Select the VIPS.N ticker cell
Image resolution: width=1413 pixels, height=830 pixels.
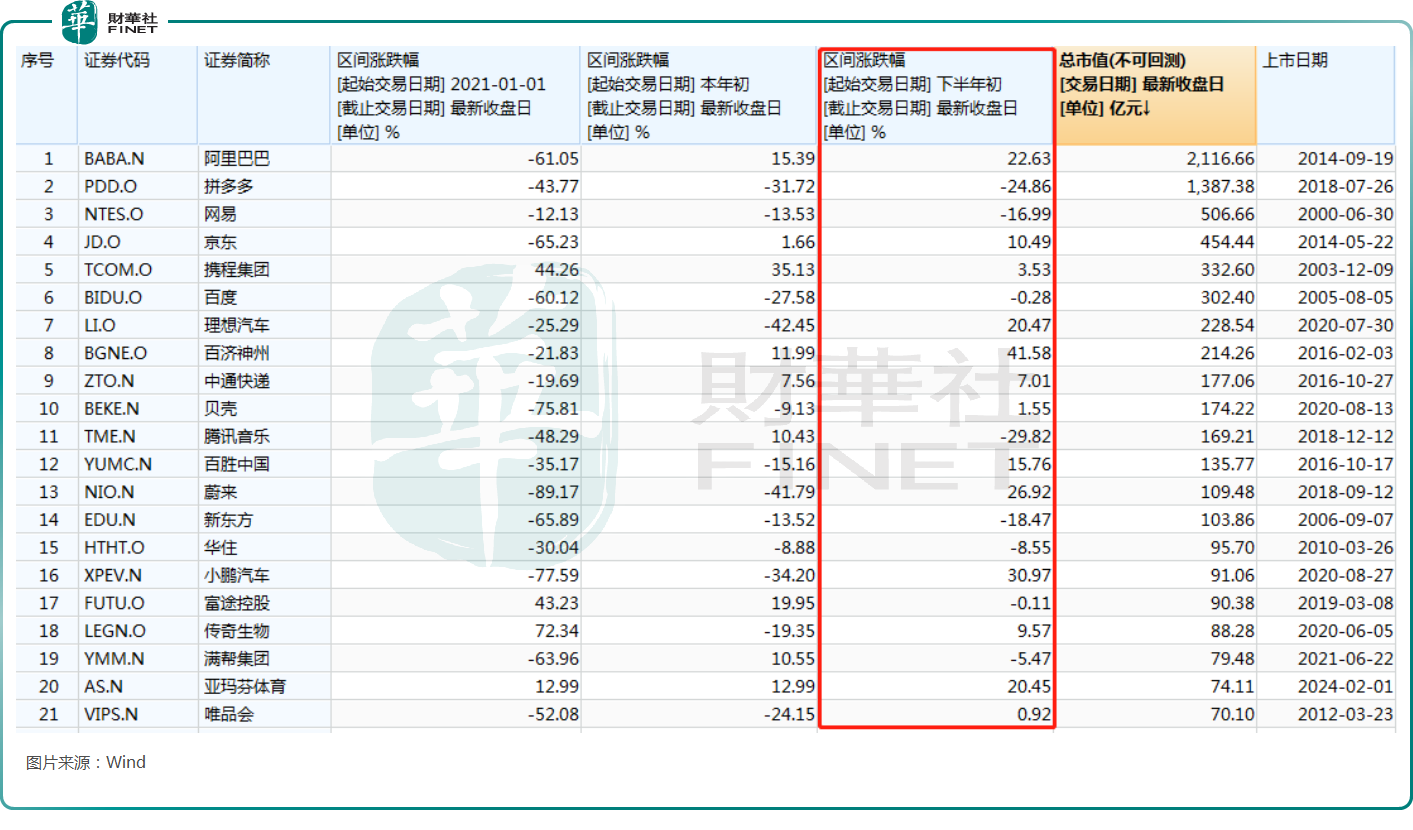(138, 715)
